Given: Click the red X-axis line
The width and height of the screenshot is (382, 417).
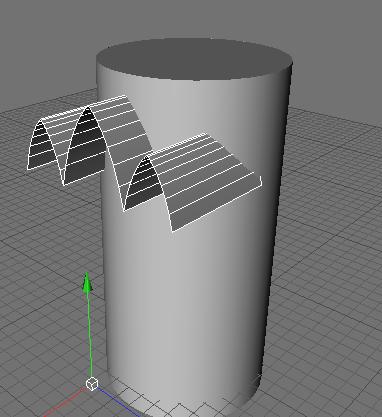Looking at the screenshot, I should 65,403.
